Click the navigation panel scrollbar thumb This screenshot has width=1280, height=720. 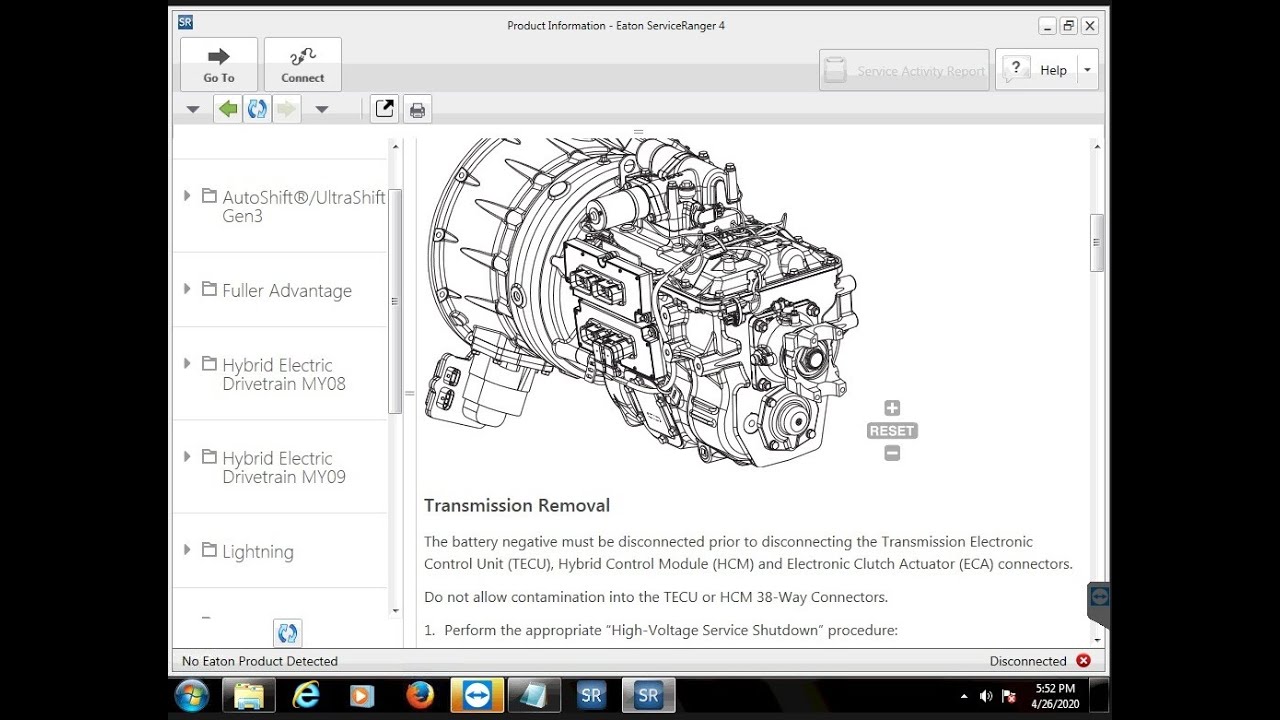pyautogui.click(x=395, y=301)
